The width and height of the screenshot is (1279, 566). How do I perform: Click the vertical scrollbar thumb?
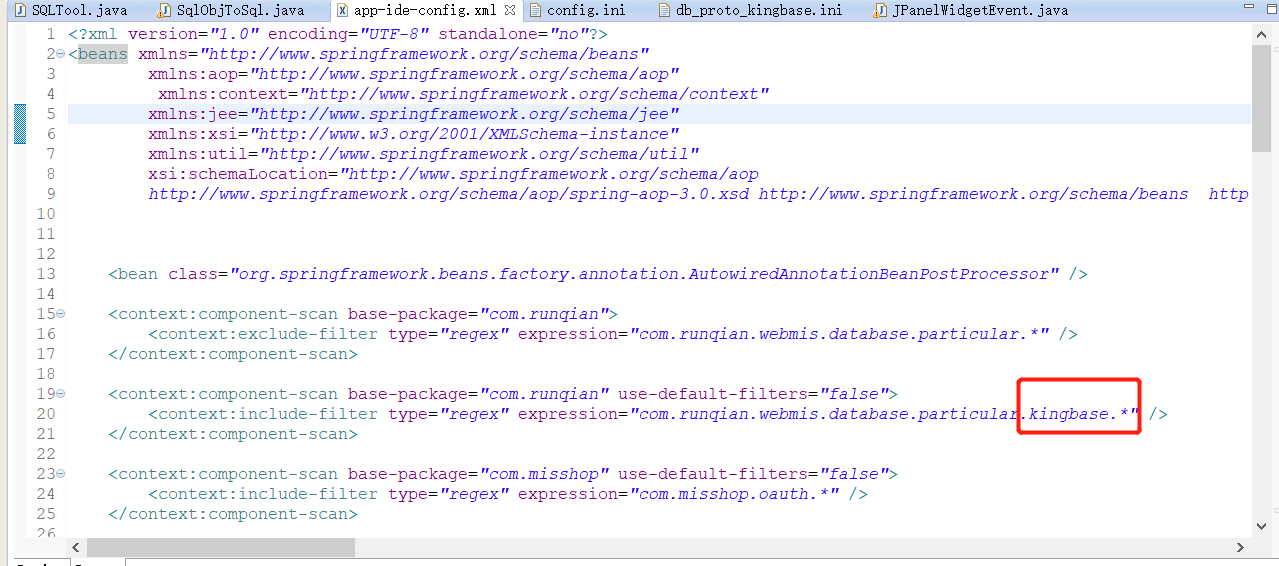(x=1260, y=98)
